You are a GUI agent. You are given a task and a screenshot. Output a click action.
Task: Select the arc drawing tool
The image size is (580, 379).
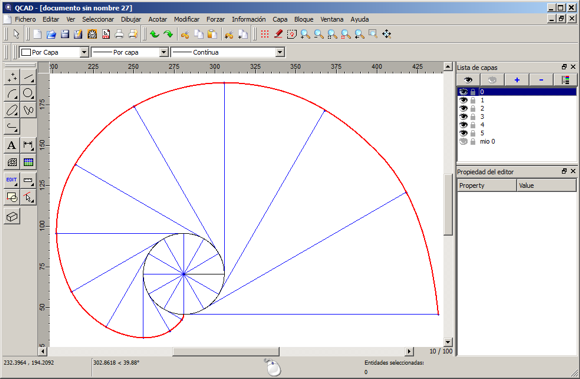click(x=12, y=94)
